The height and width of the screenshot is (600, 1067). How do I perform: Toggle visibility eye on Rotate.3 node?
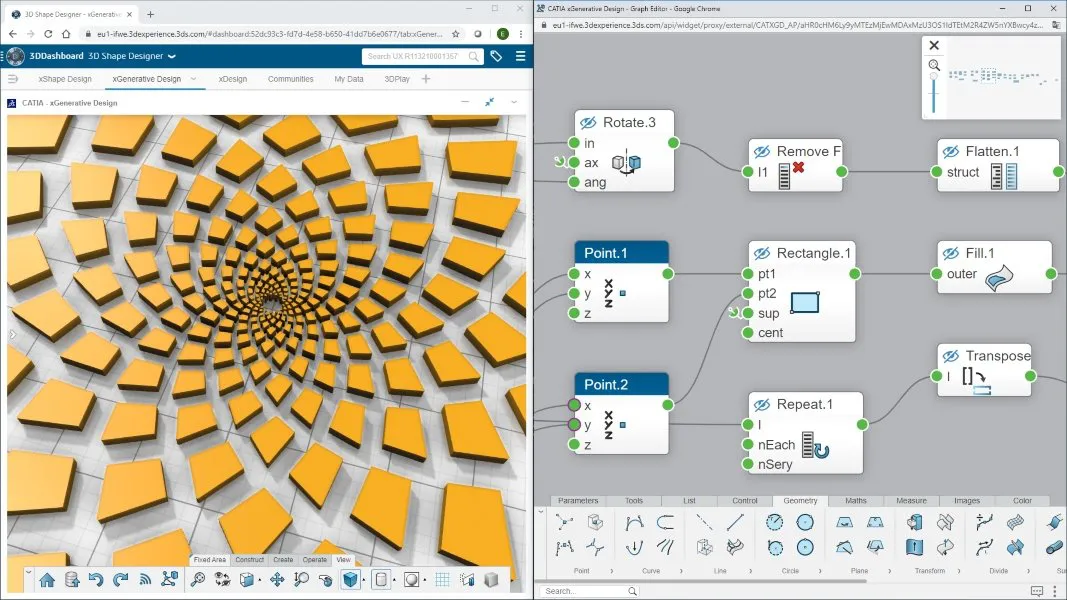click(x=588, y=122)
